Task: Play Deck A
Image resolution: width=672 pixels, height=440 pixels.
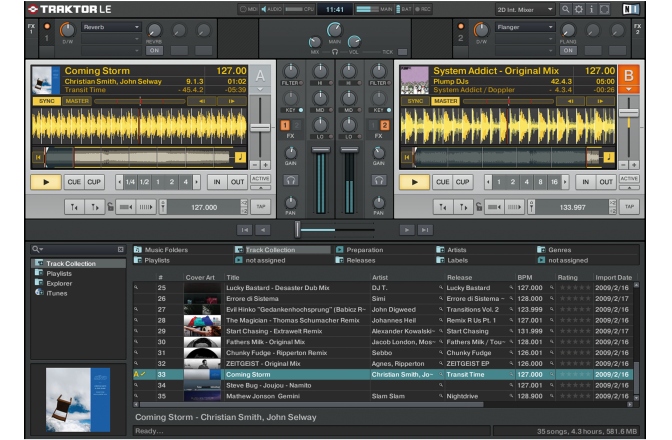Action: [46, 182]
